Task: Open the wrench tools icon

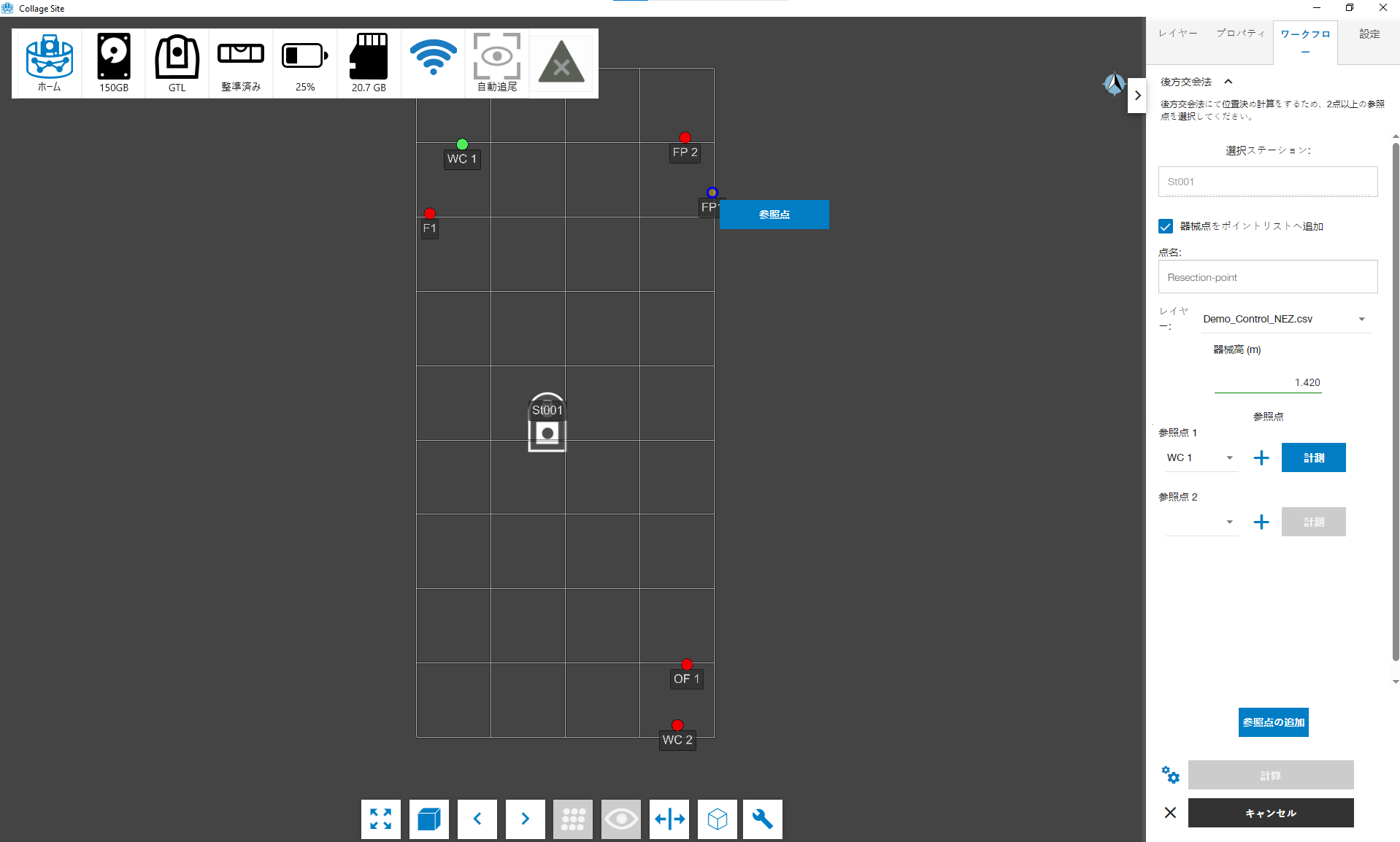Action: 762,819
